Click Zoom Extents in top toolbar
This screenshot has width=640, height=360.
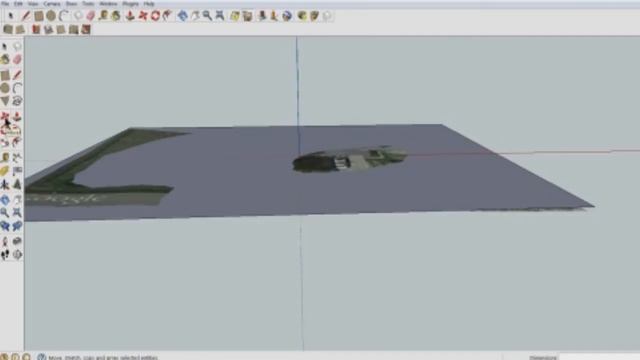coord(220,16)
